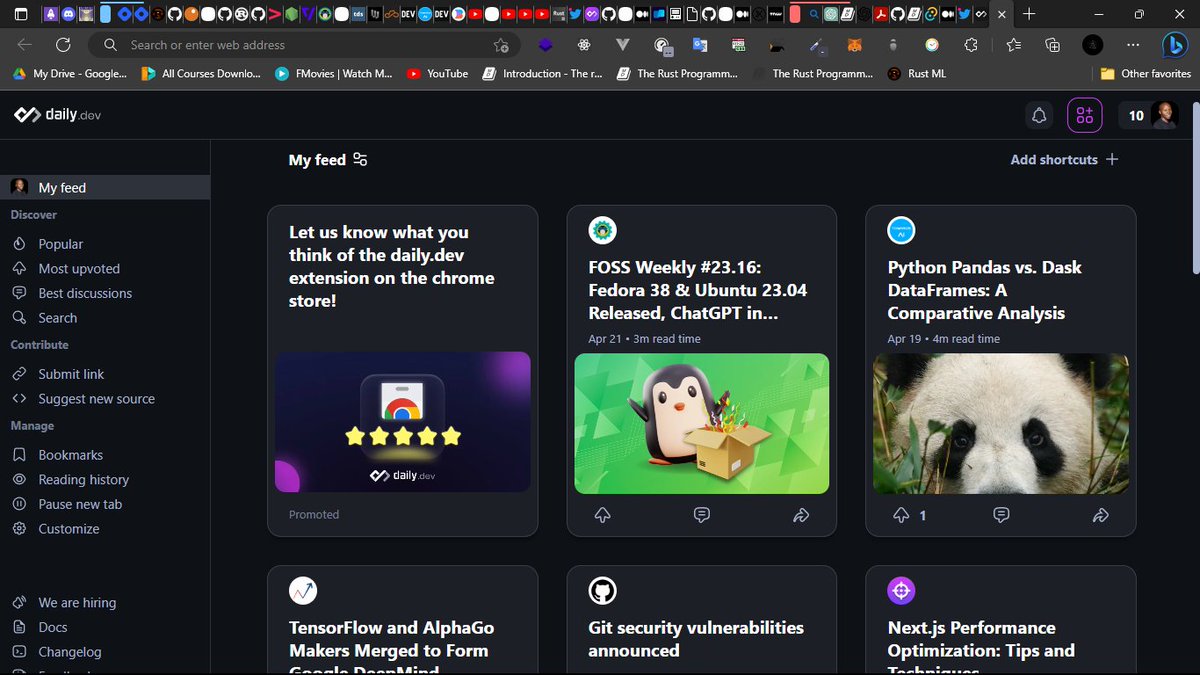Image resolution: width=1200 pixels, height=675 pixels.
Task: Open TensorFlow and AlphaGo Makers article
Action: coord(391,646)
